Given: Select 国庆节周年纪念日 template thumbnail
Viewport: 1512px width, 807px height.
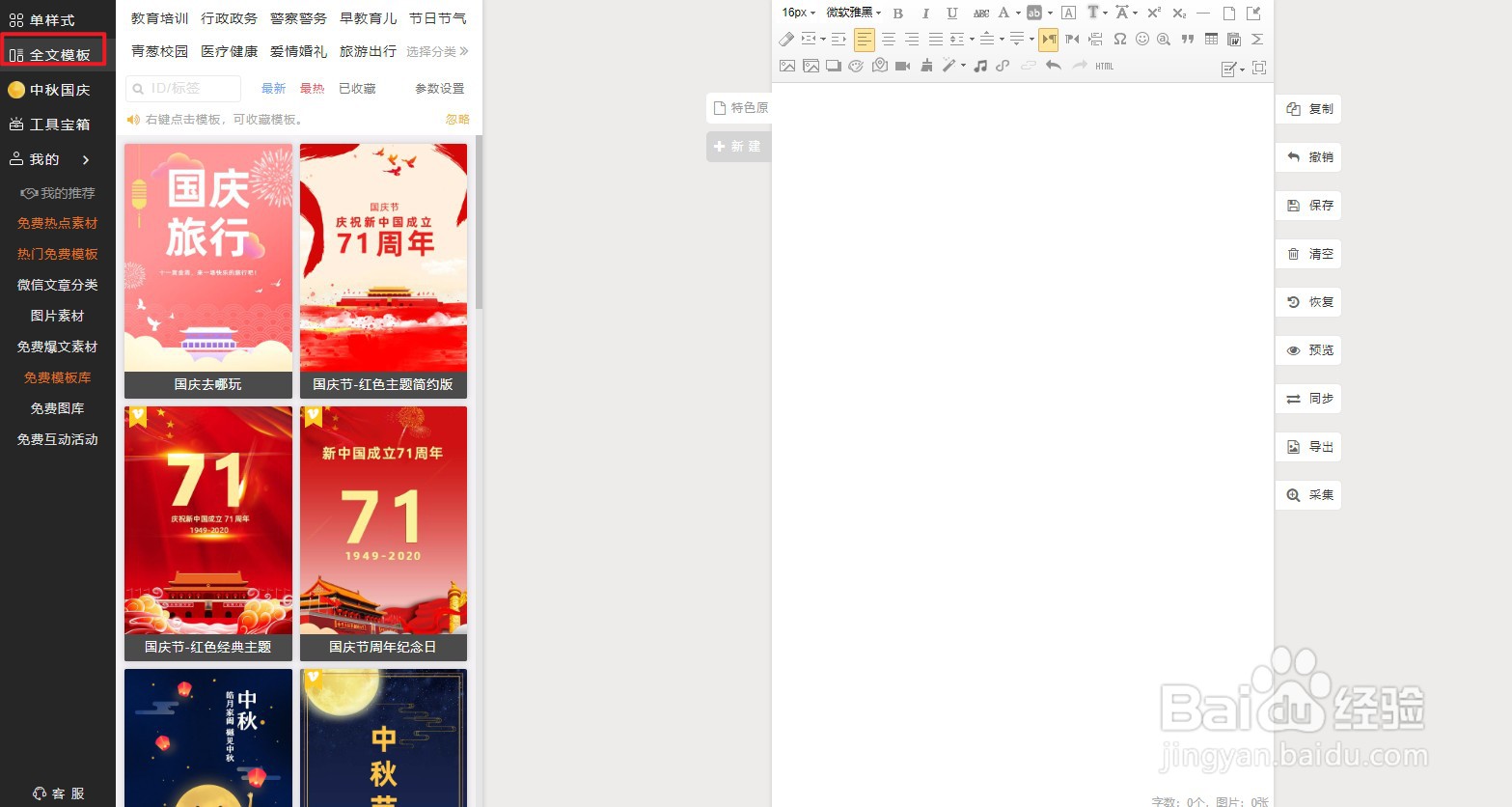Looking at the screenshot, I should click(383, 534).
